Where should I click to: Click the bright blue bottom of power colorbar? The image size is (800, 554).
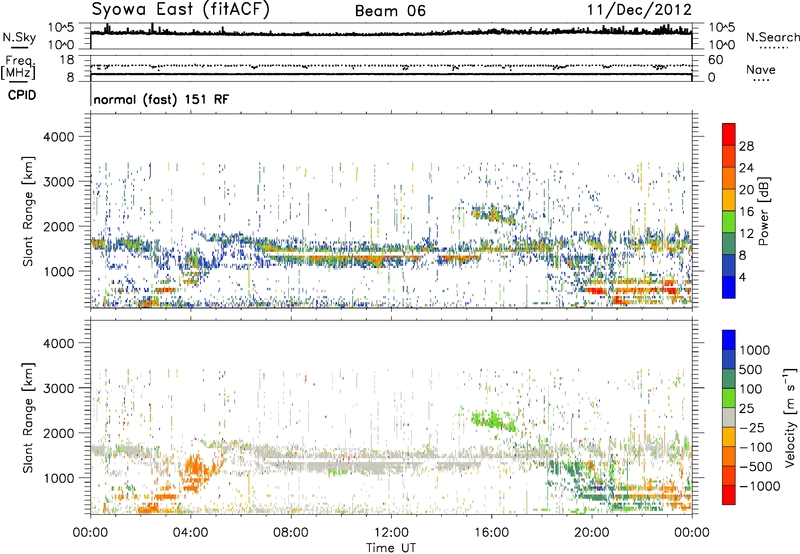pyautogui.click(x=729, y=287)
